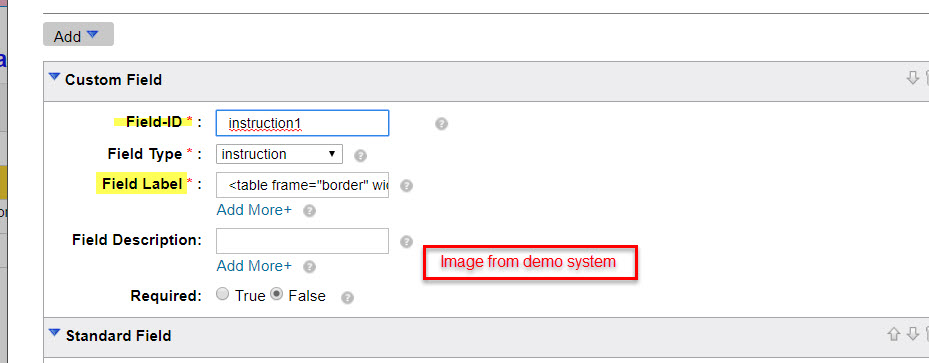Open help icon beside Required radio buttons

pos(348,297)
